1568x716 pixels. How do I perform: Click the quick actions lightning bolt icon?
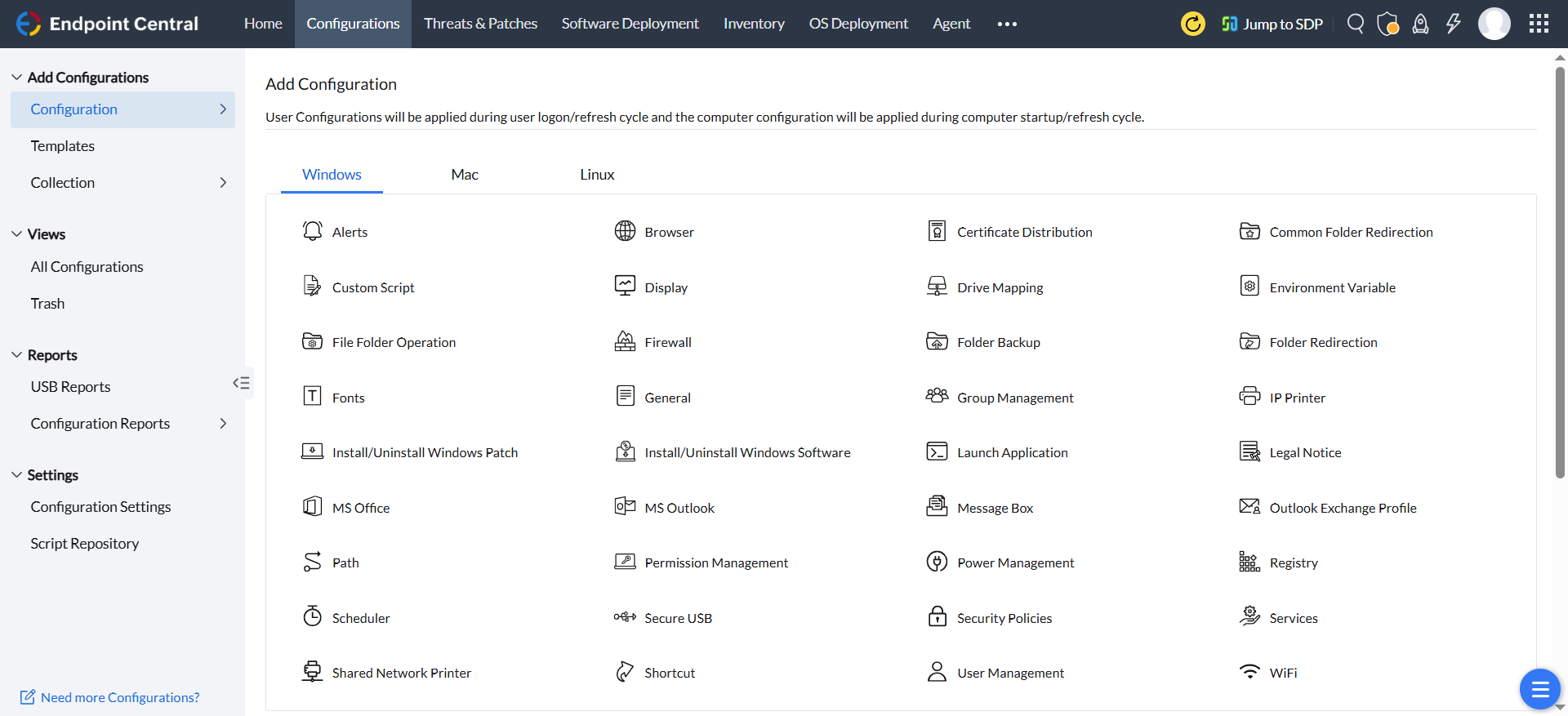tap(1453, 24)
